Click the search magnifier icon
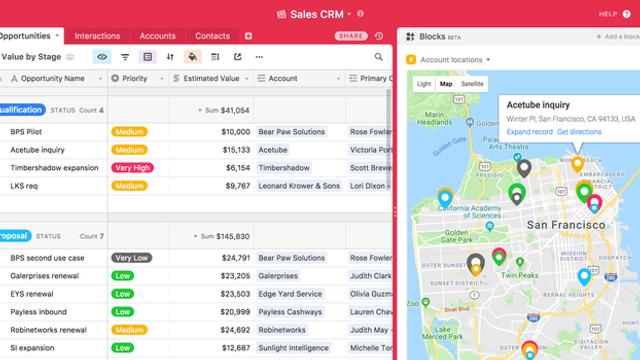This screenshot has height=360, width=640. (x=379, y=57)
